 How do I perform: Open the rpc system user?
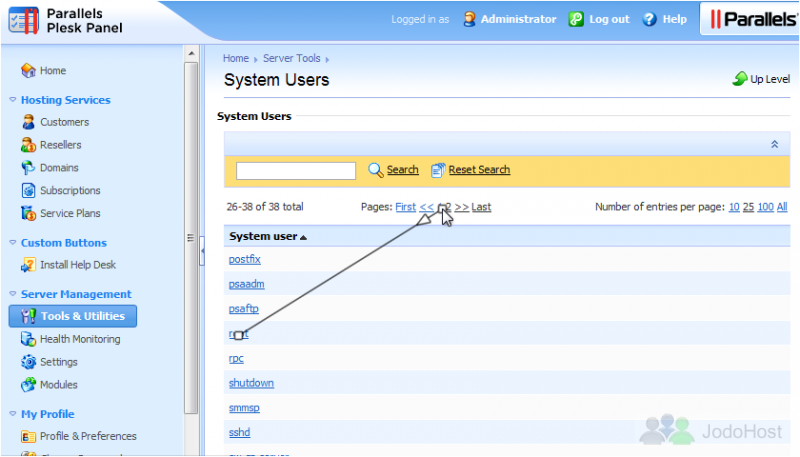coord(236,359)
